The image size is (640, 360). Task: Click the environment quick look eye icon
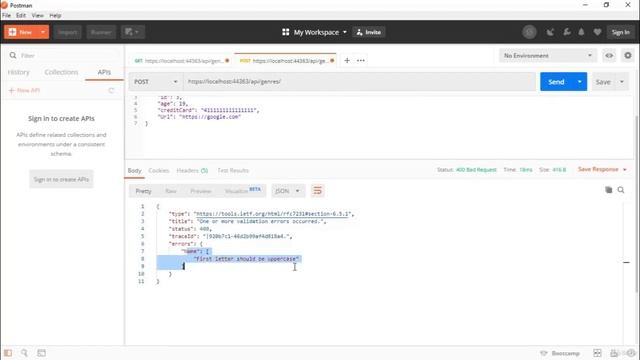[609, 56]
